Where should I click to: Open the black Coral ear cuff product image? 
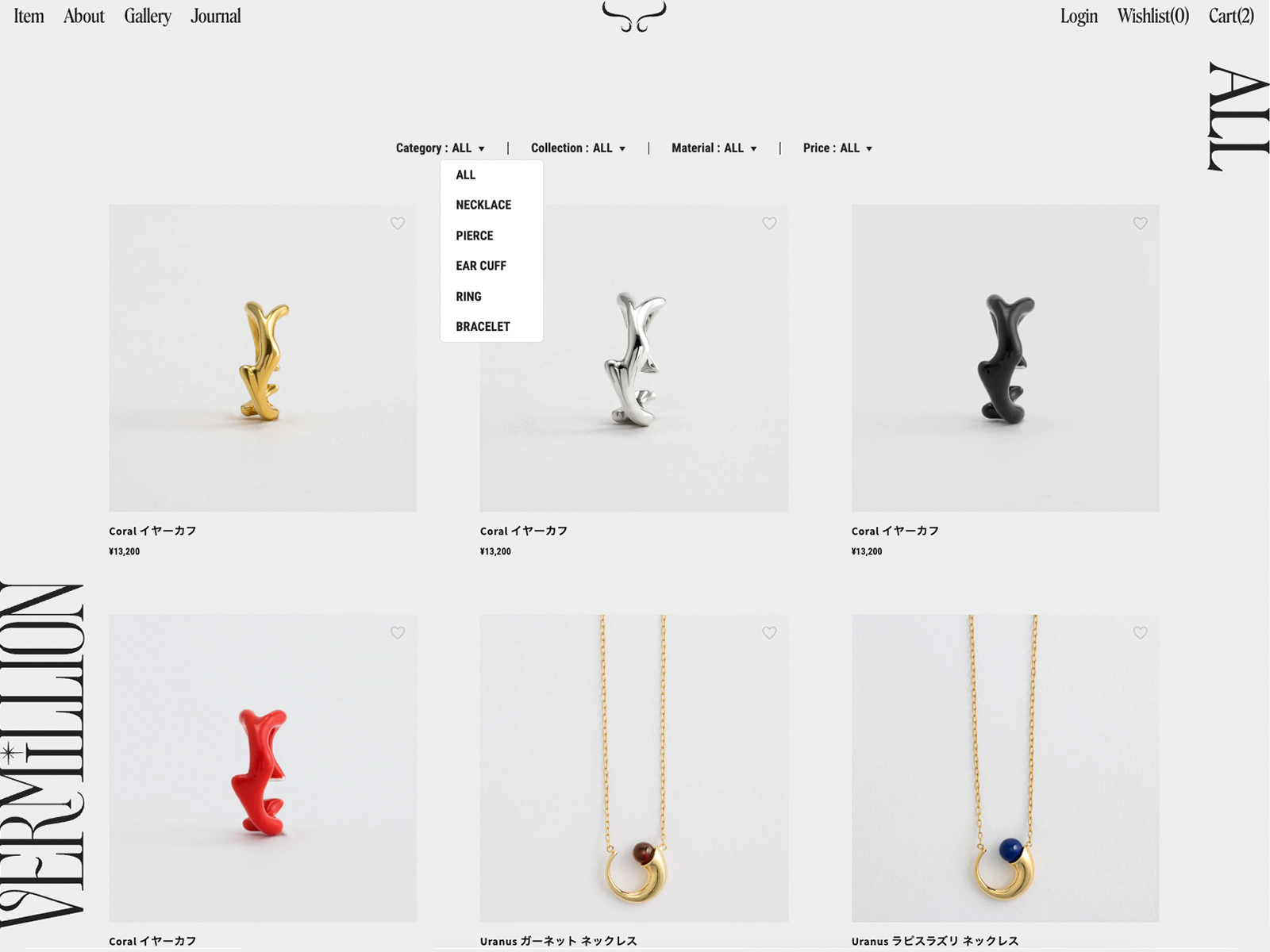pos(1005,358)
